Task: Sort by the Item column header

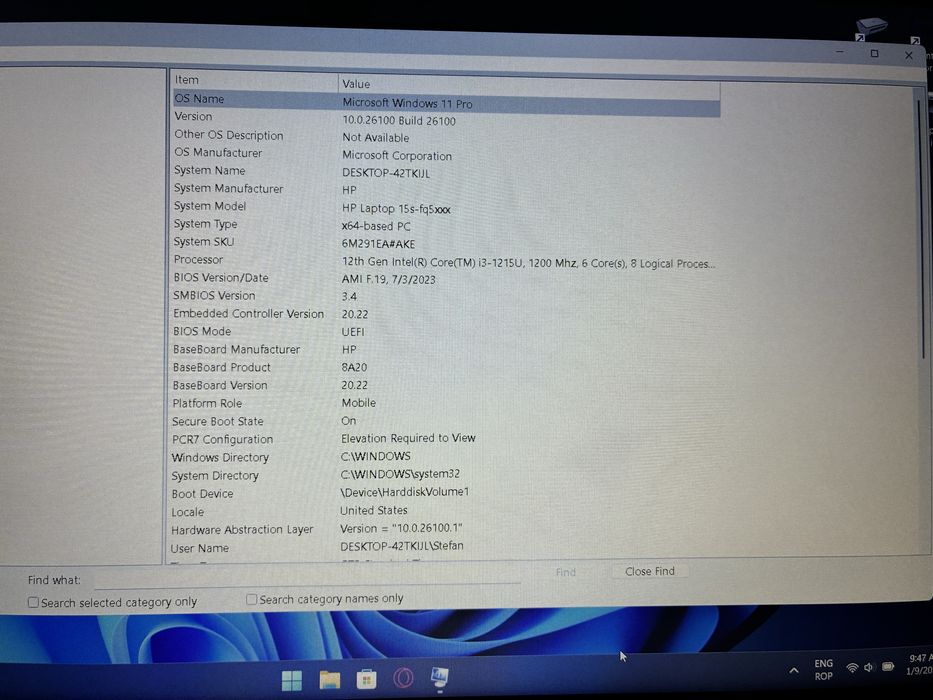Action: pyautogui.click(x=255, y=80)
